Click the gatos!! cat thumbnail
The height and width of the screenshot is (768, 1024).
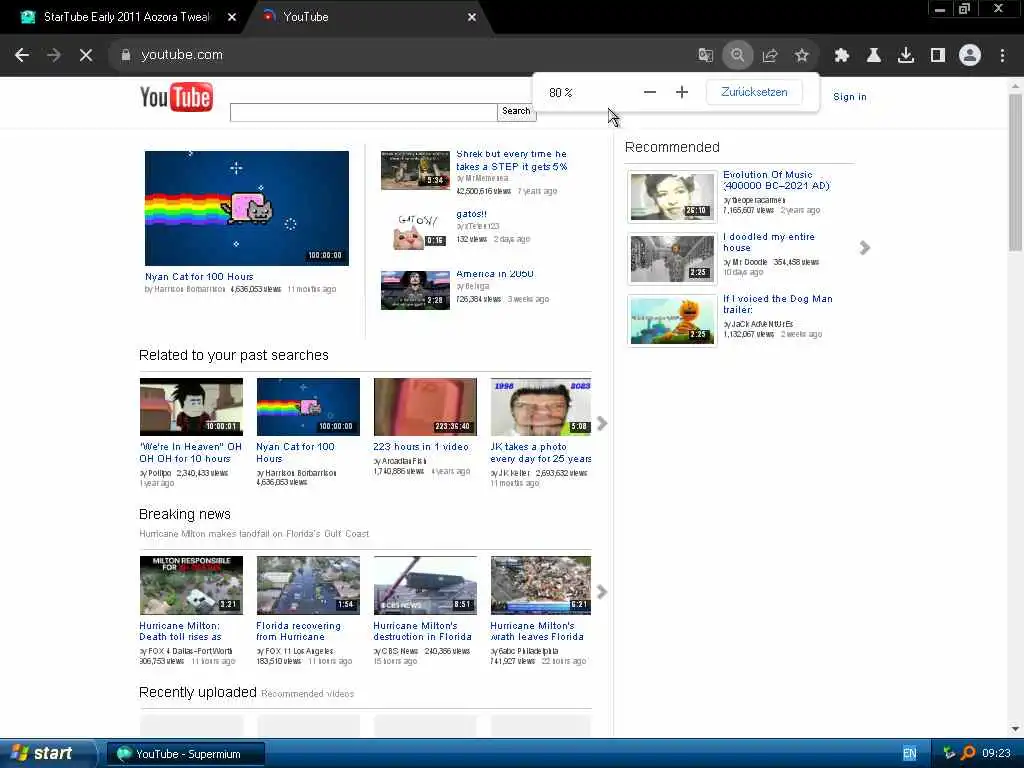click(415, 231)
